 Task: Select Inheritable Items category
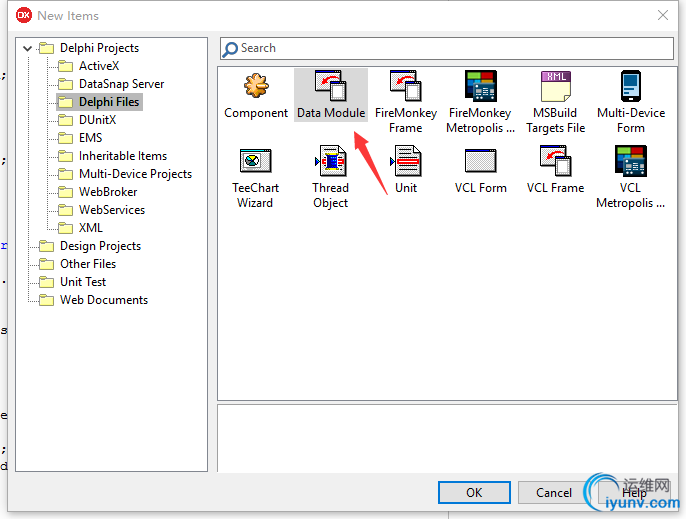(x=112, y=156)
